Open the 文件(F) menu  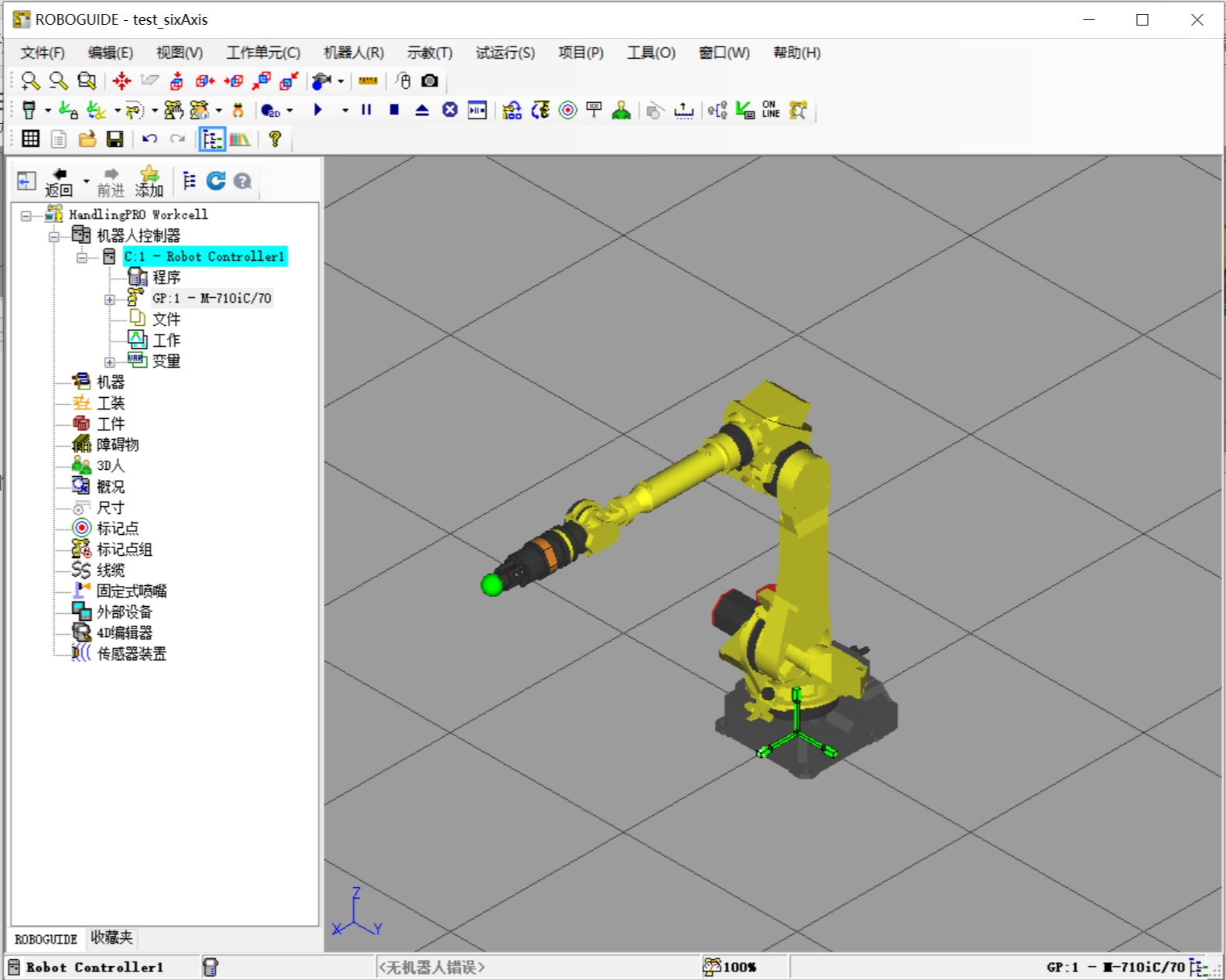click(43, 53)
